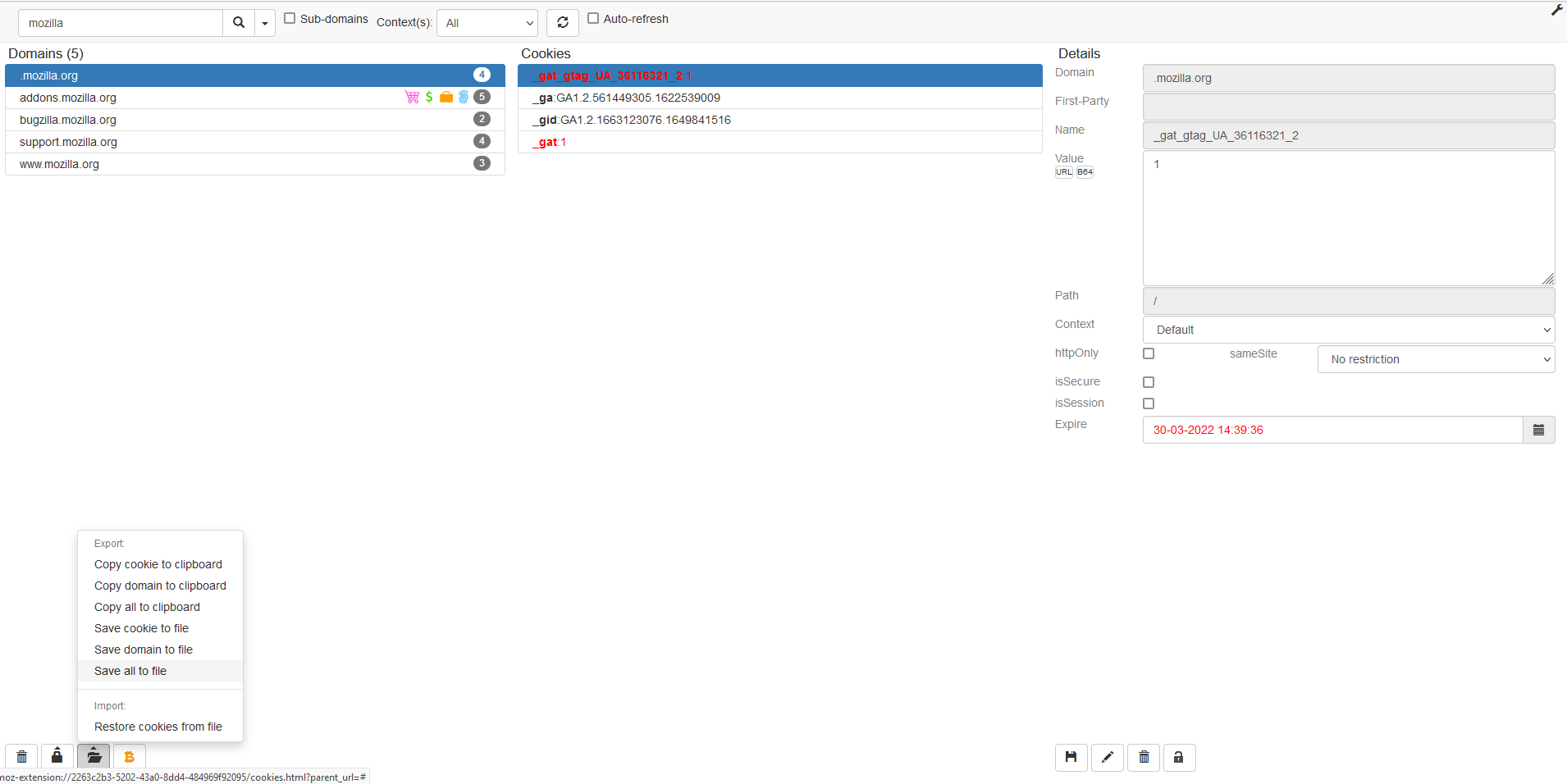
Task: Click the count badge 2 on bugzilla.mozilla.org
Action: (482, 119)
